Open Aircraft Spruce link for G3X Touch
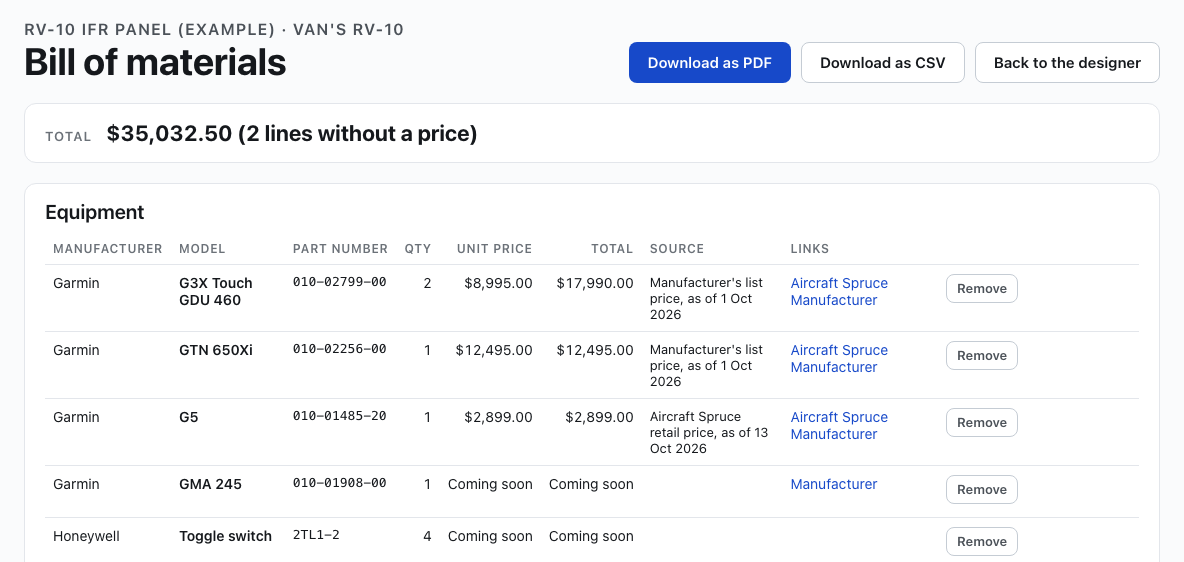Viewport: 1184px width, 562px height. click(839, 283)
